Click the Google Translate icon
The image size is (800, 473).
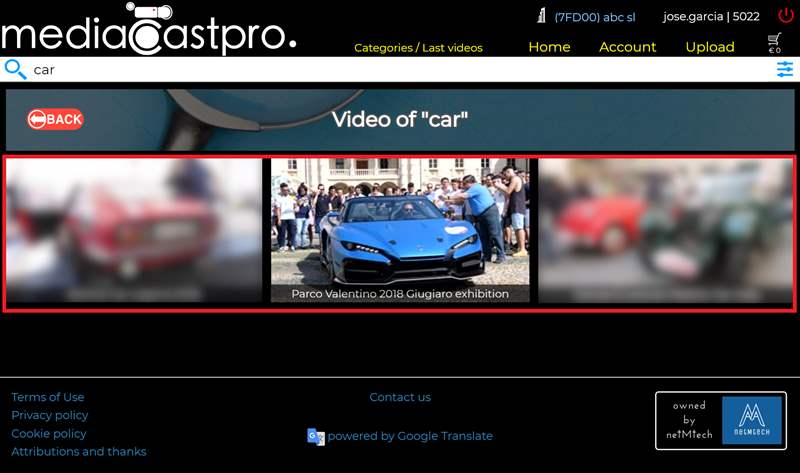[x=316, y=437]
